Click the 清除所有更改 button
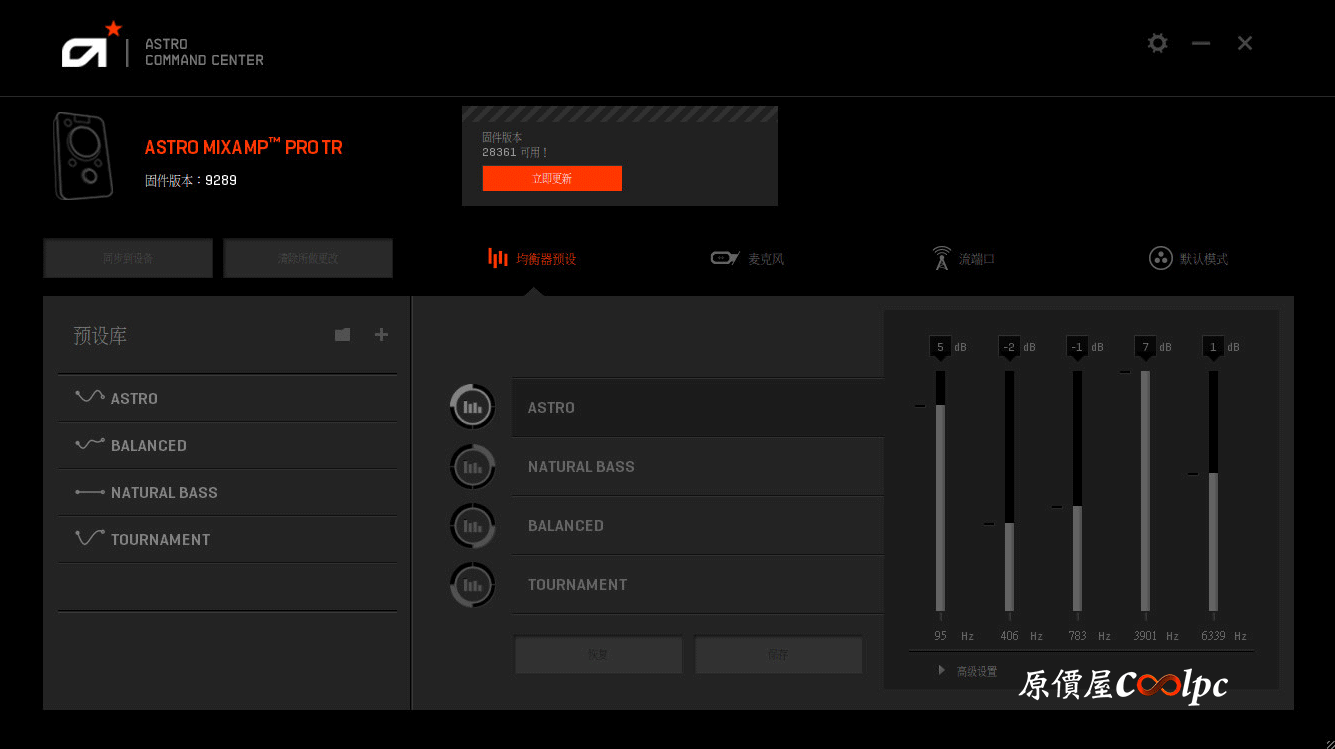The image size is (1335, 749). [x=308, y=258]
